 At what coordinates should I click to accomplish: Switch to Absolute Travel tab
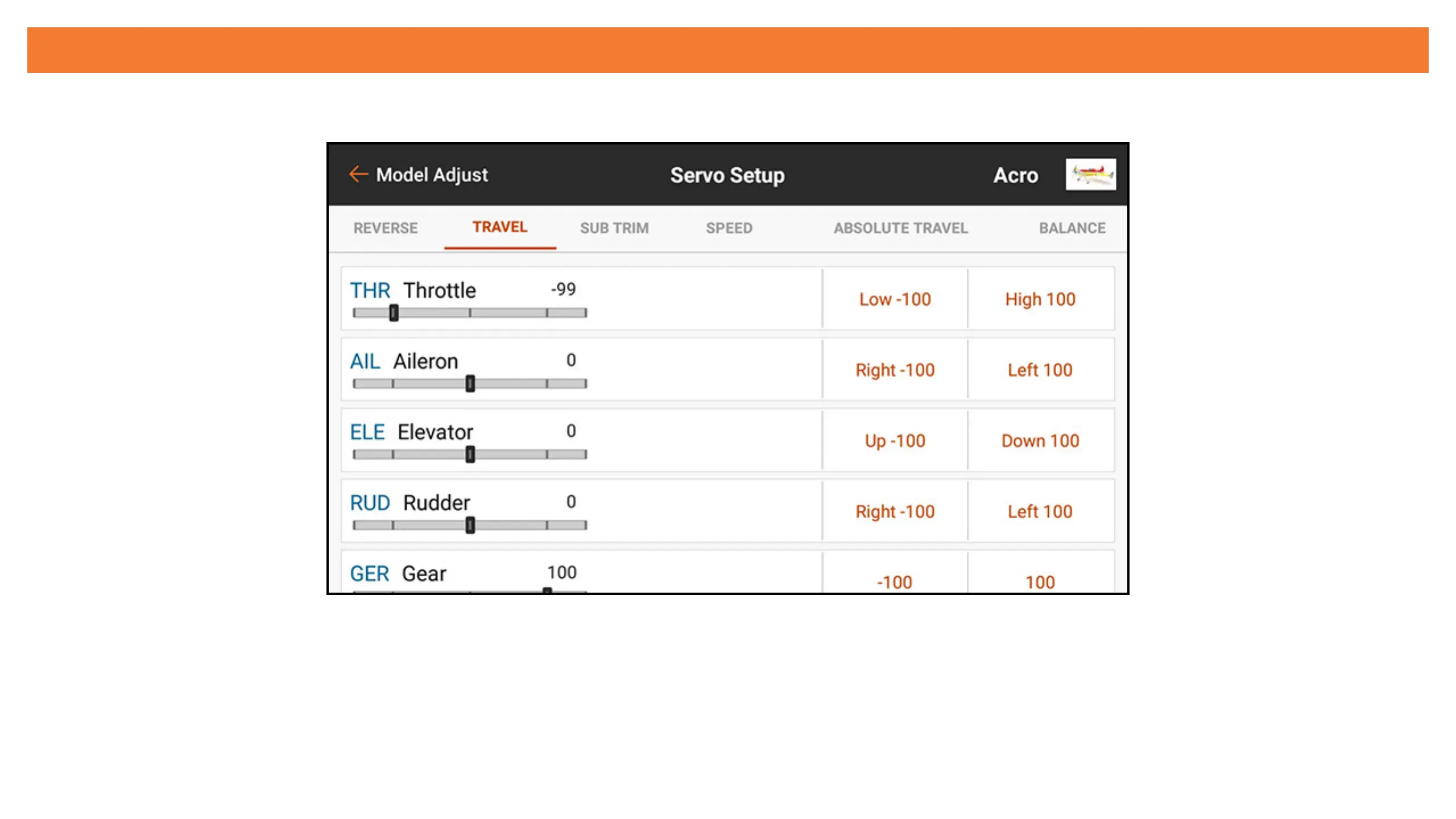click(x=900, y=228)
